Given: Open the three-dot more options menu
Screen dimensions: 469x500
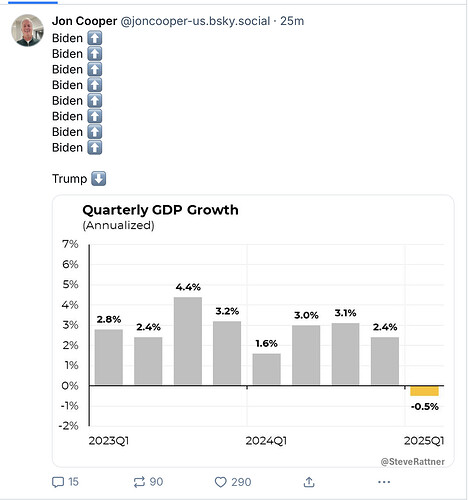Looking at the screenshot, I should pos(384,482).
